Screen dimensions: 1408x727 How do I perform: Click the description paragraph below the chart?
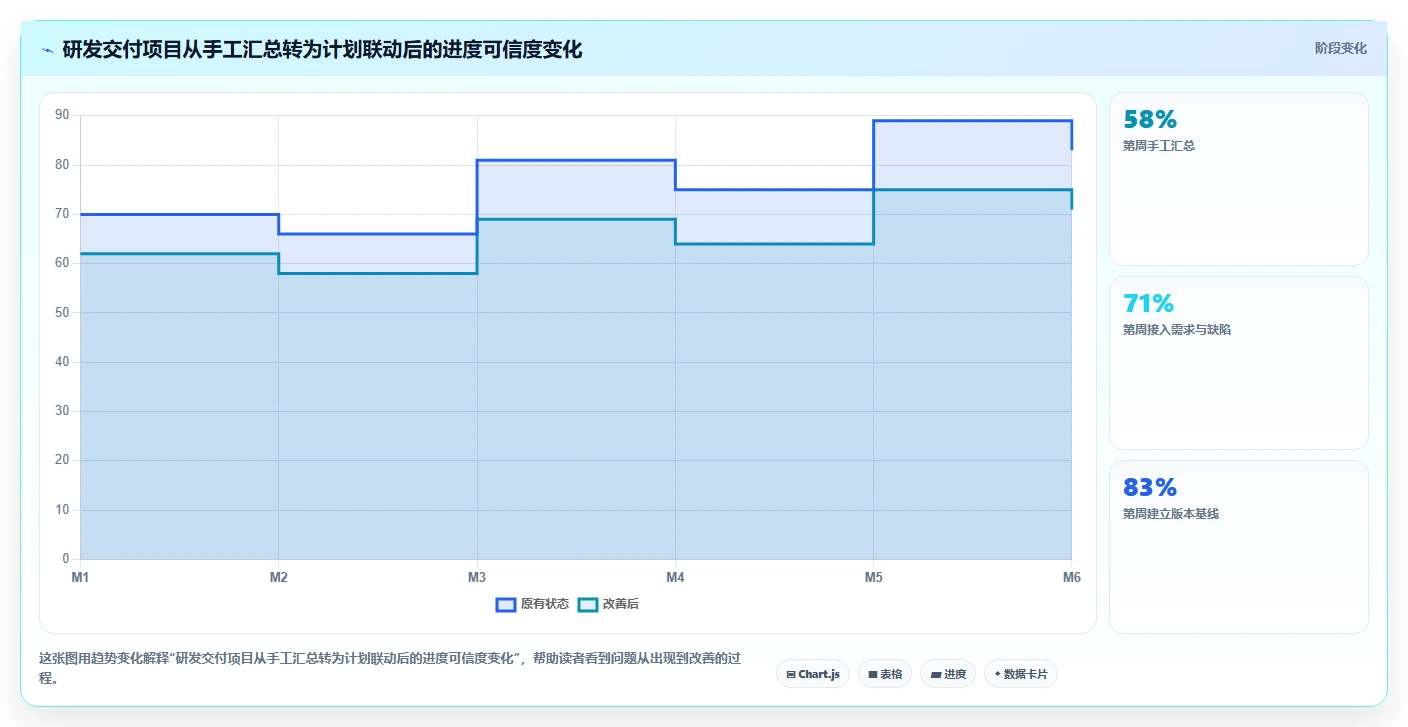(x=391, y=668)
